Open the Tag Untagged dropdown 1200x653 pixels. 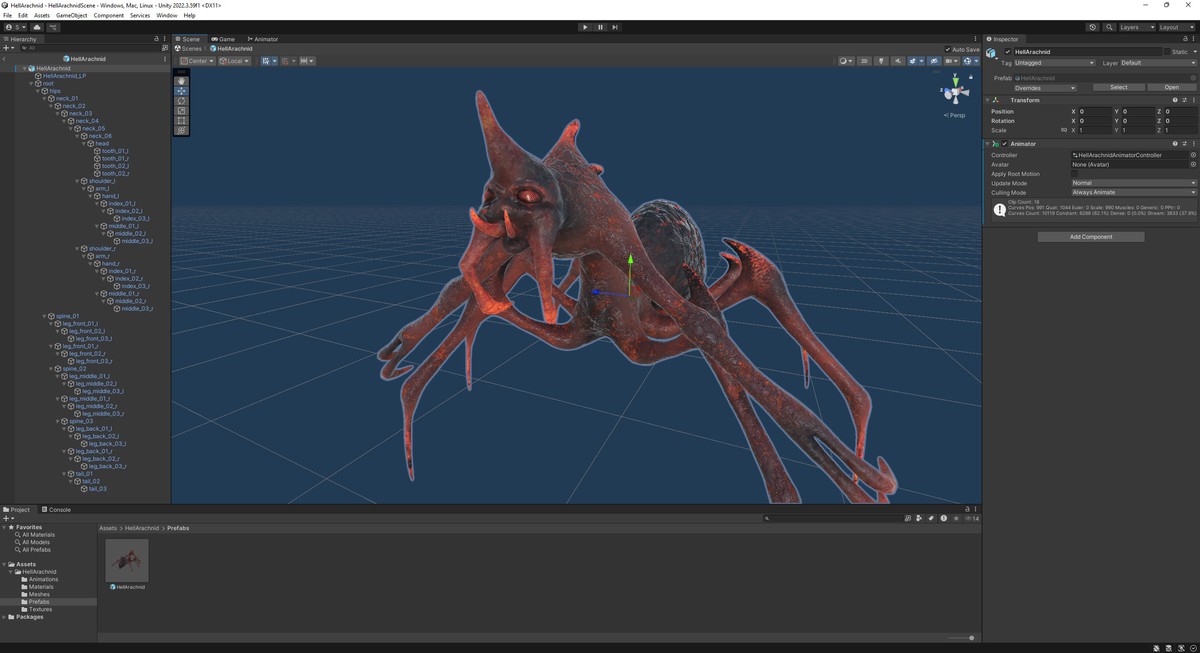coord(1055,63)
